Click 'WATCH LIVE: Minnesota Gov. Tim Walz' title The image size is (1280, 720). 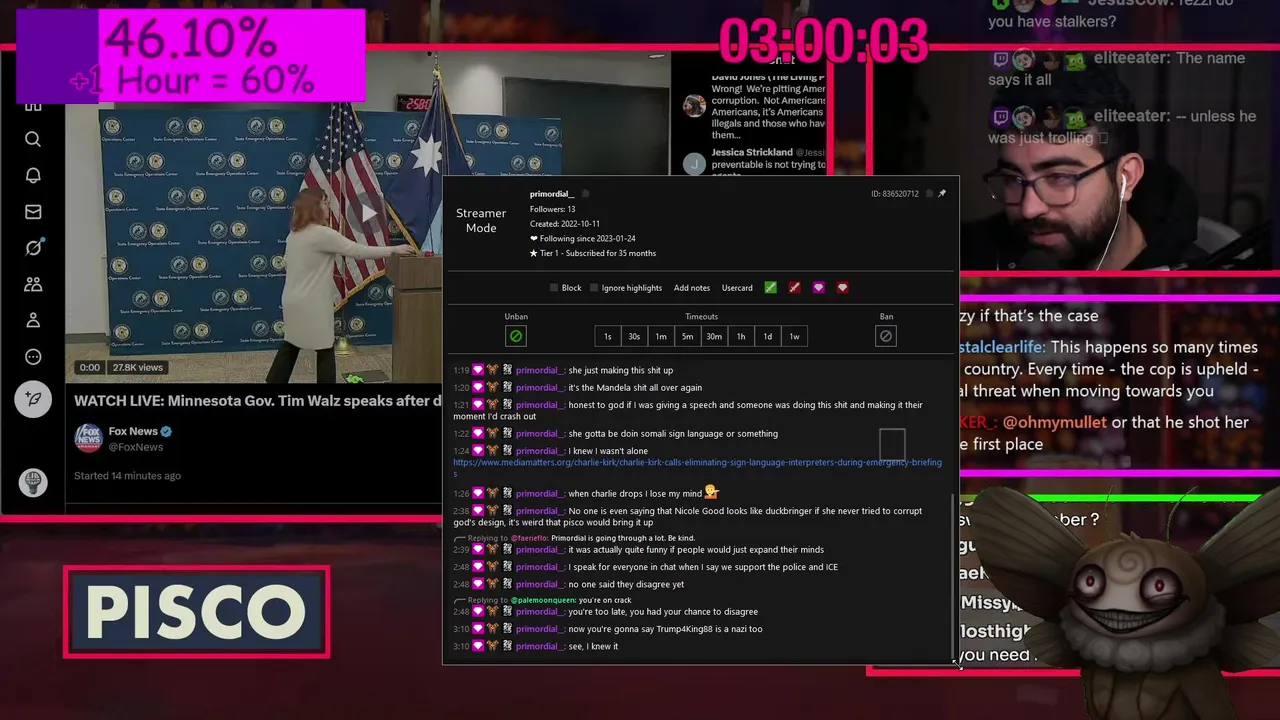pyautogui.click(x=258, y=401)
